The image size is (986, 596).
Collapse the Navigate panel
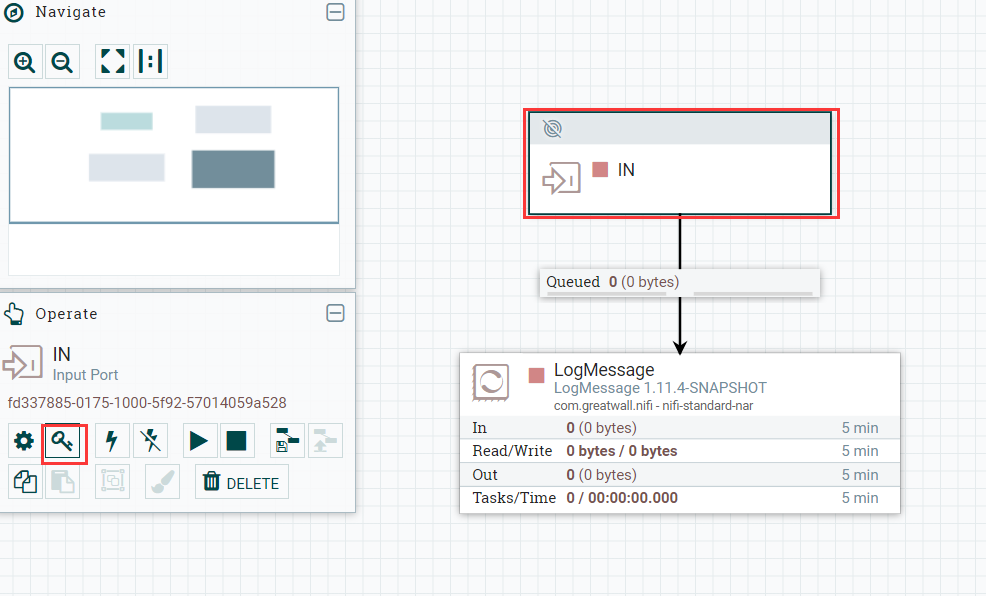point(335,12)
